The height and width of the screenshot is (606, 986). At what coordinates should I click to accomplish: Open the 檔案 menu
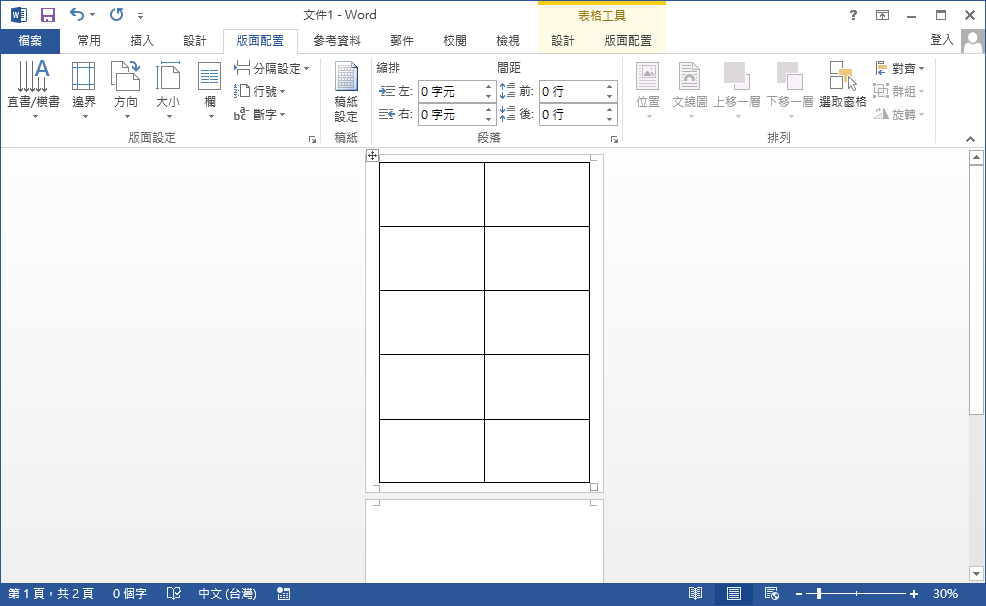pos(30,41)
